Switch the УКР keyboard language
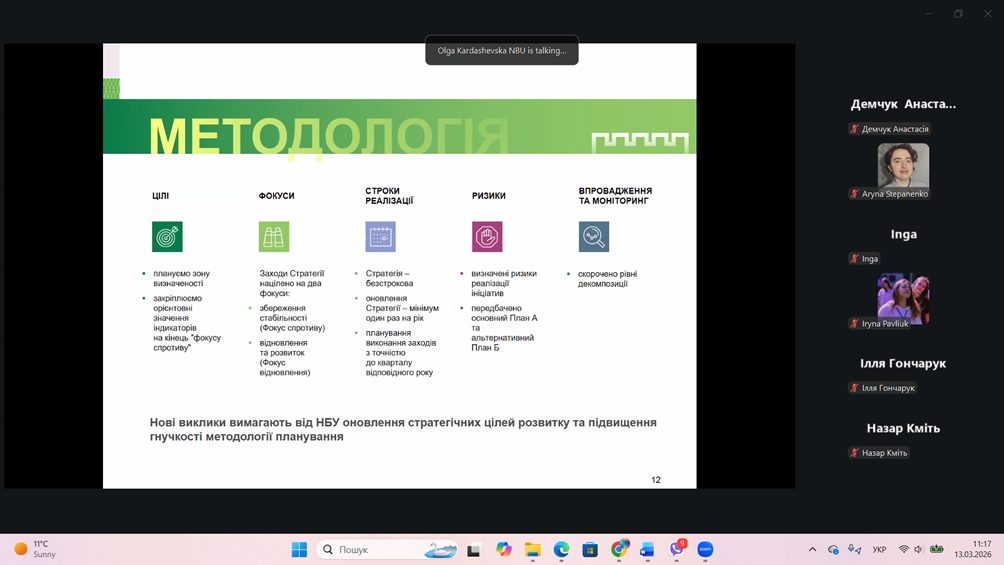Viewport: 1004px width, 565px height. click(x=879, y=549)
